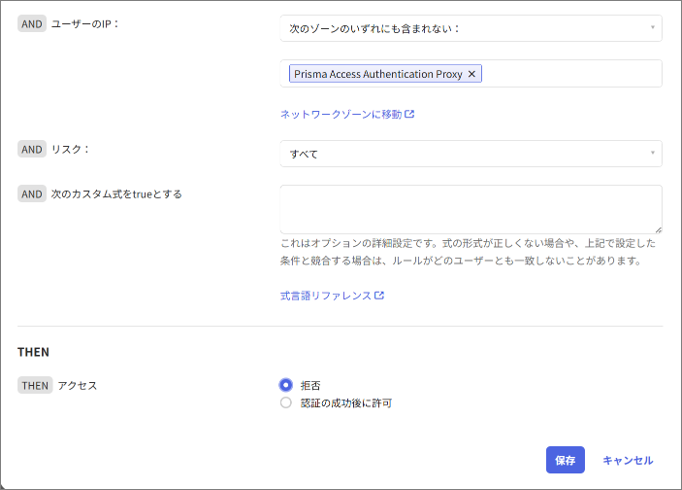Screen dimensions: 682x490
Task: Open the 式言語リファレンス link
Action: pos(326,296)
